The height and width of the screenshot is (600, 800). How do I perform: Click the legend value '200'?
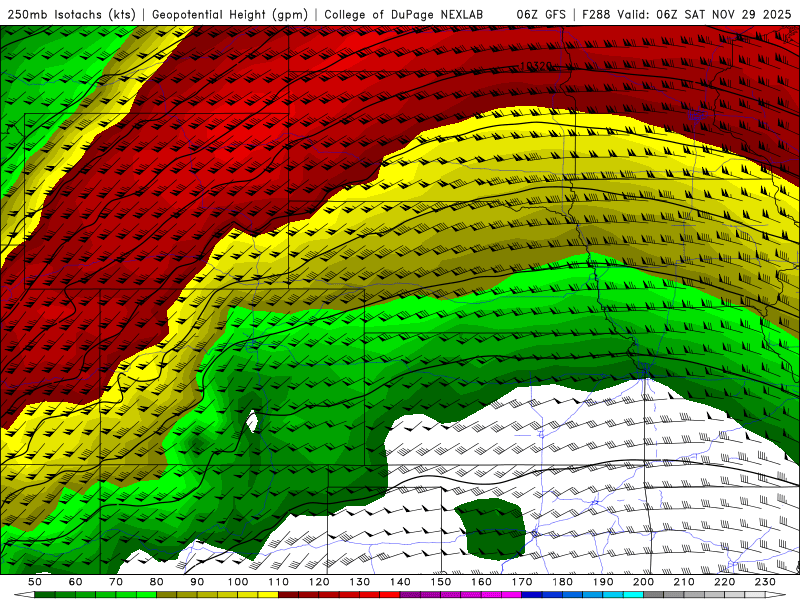[x=643, y=582]
